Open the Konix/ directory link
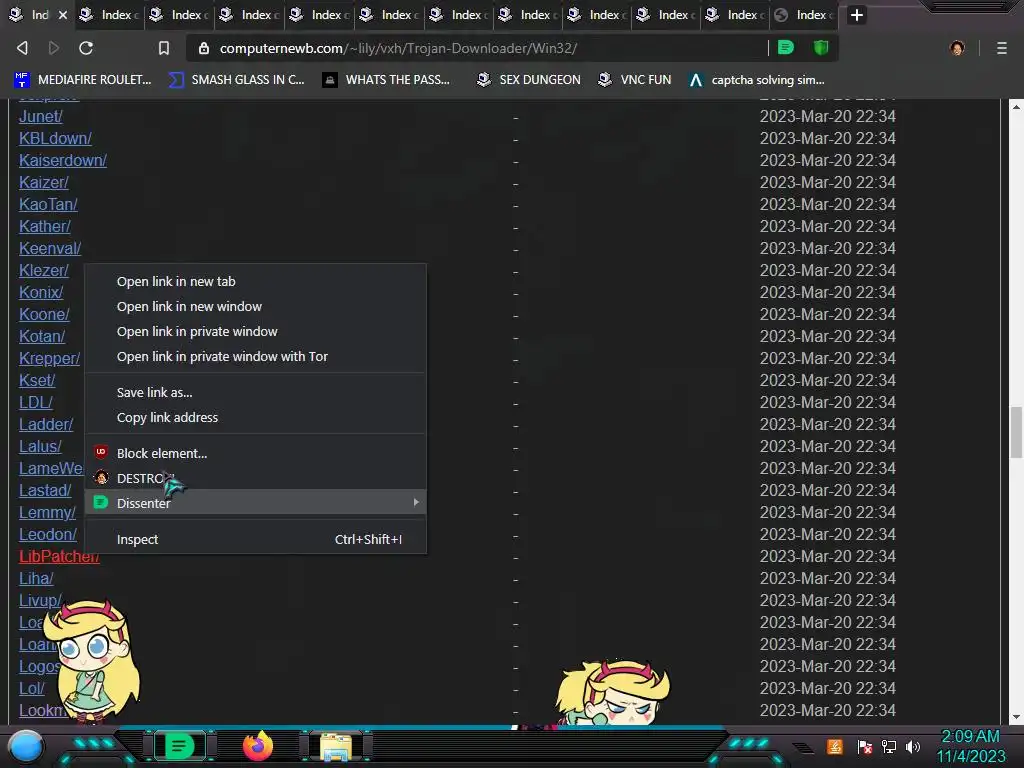The image size is (1024, 768). coord(41,293)
